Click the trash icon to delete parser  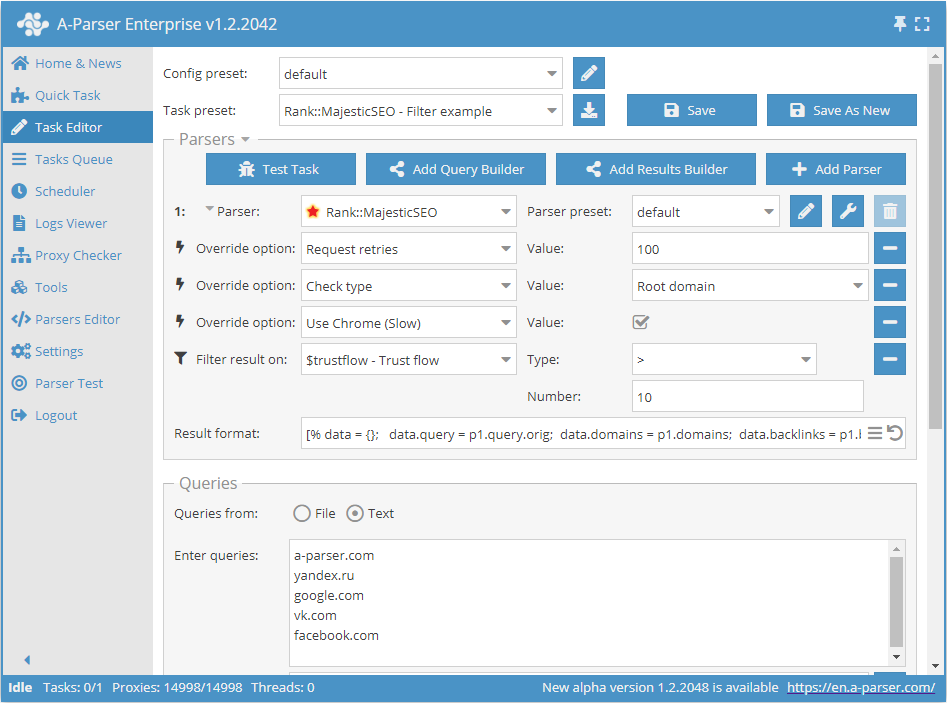[890, 212]
